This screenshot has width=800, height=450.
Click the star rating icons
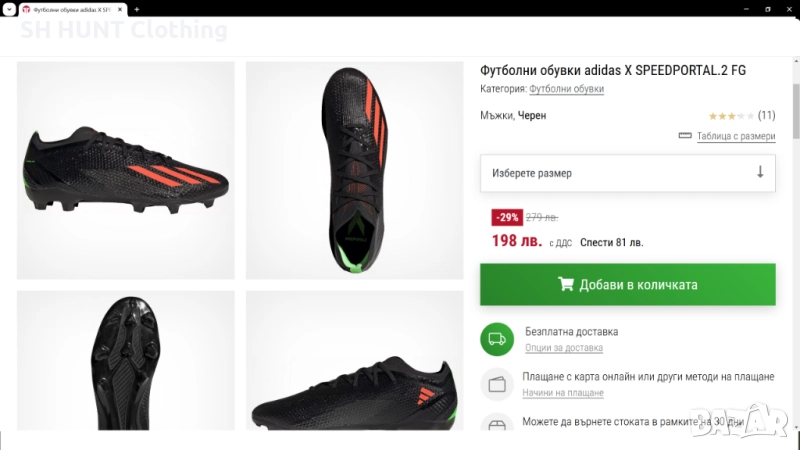coord(730,116)
